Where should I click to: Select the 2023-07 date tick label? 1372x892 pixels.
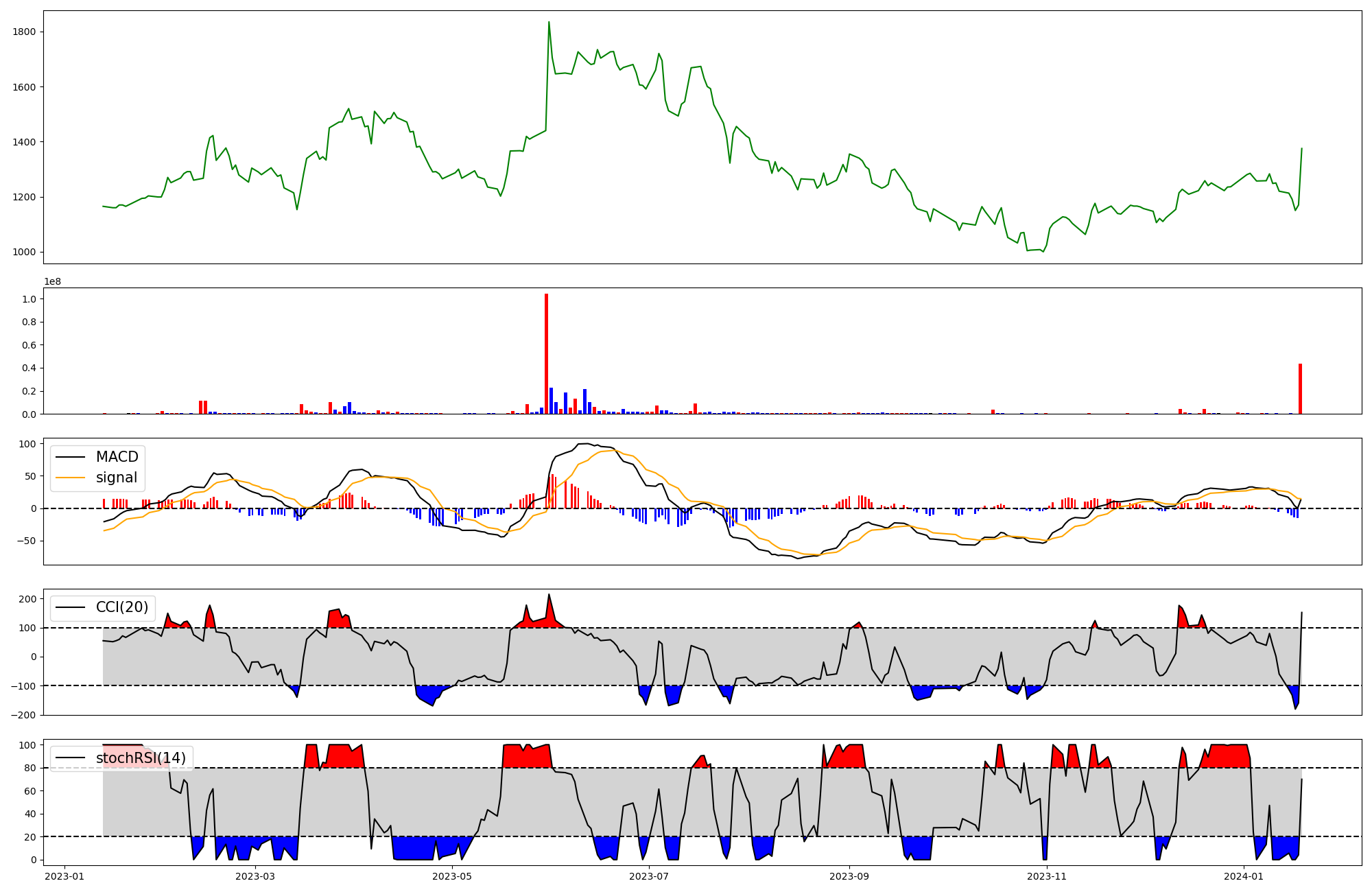[649, 876]
